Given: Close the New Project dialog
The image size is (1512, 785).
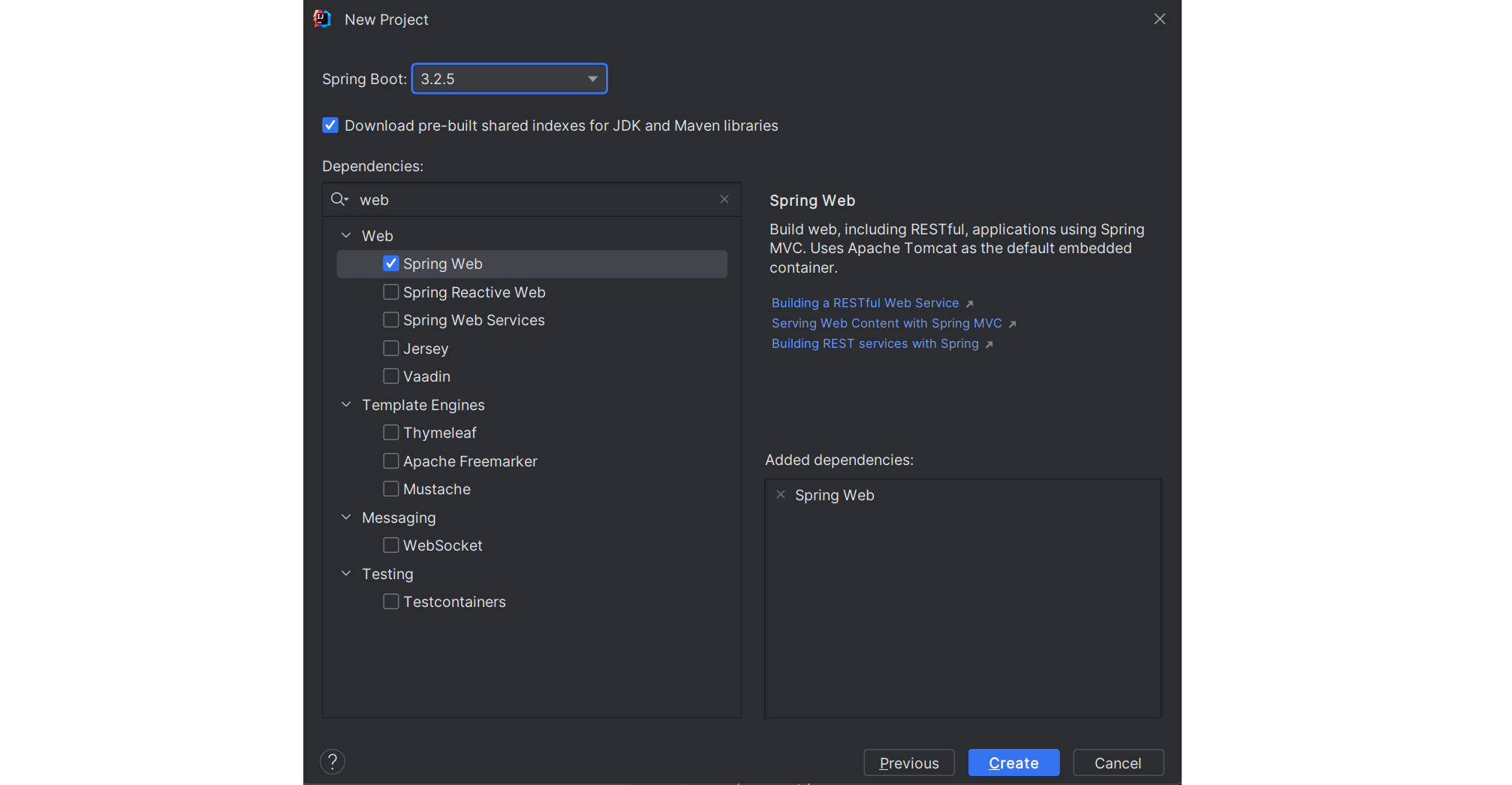Looking at the screenshot, I should pyautogui.click(x=1159, y=19).
